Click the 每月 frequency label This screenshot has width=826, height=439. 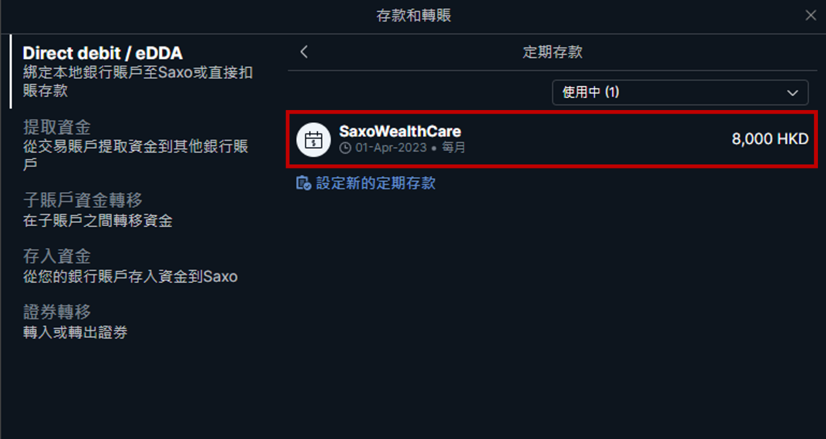[453, 148]
